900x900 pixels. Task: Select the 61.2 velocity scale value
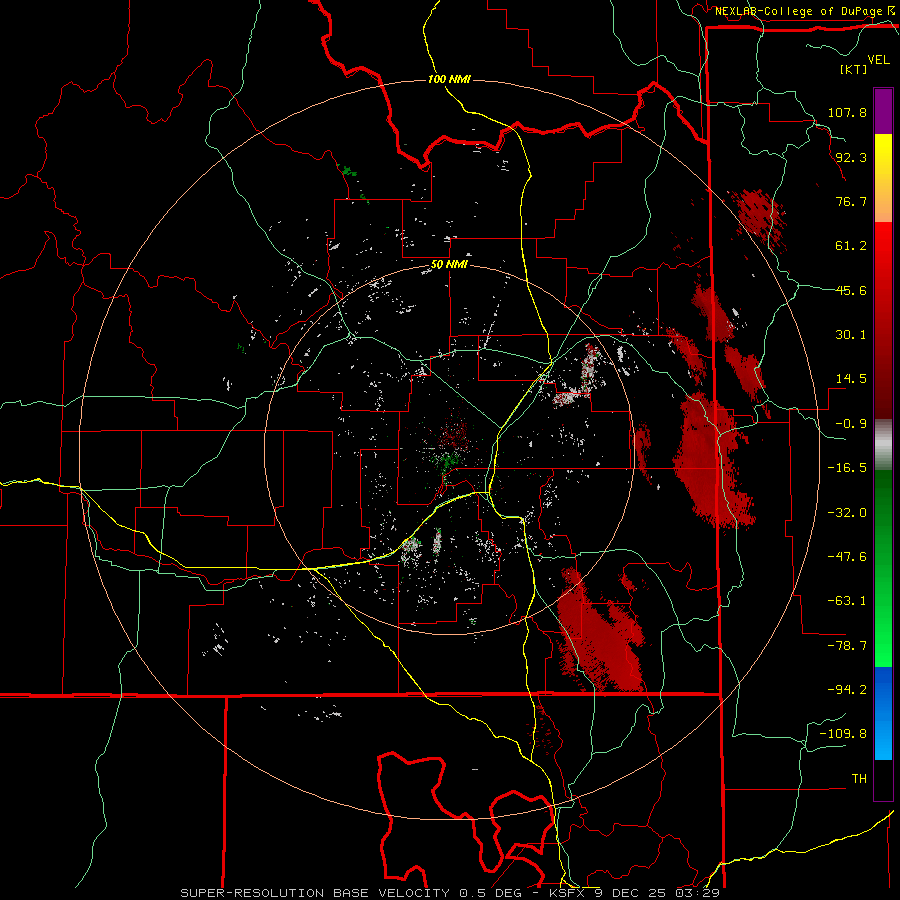tap(851, 246)
